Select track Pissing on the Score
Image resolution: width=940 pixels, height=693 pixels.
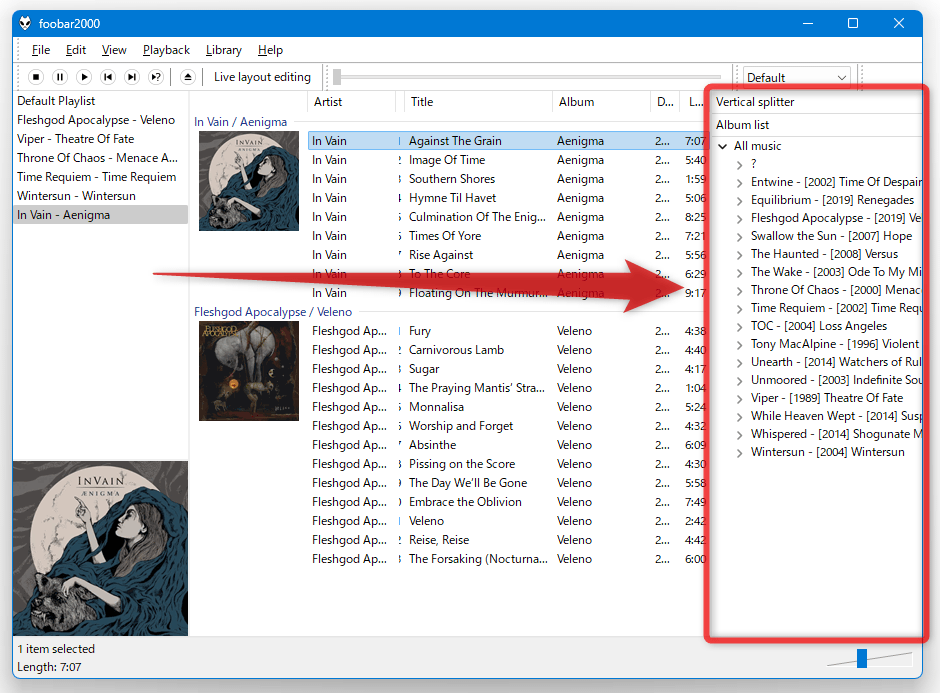coord(507,464)
